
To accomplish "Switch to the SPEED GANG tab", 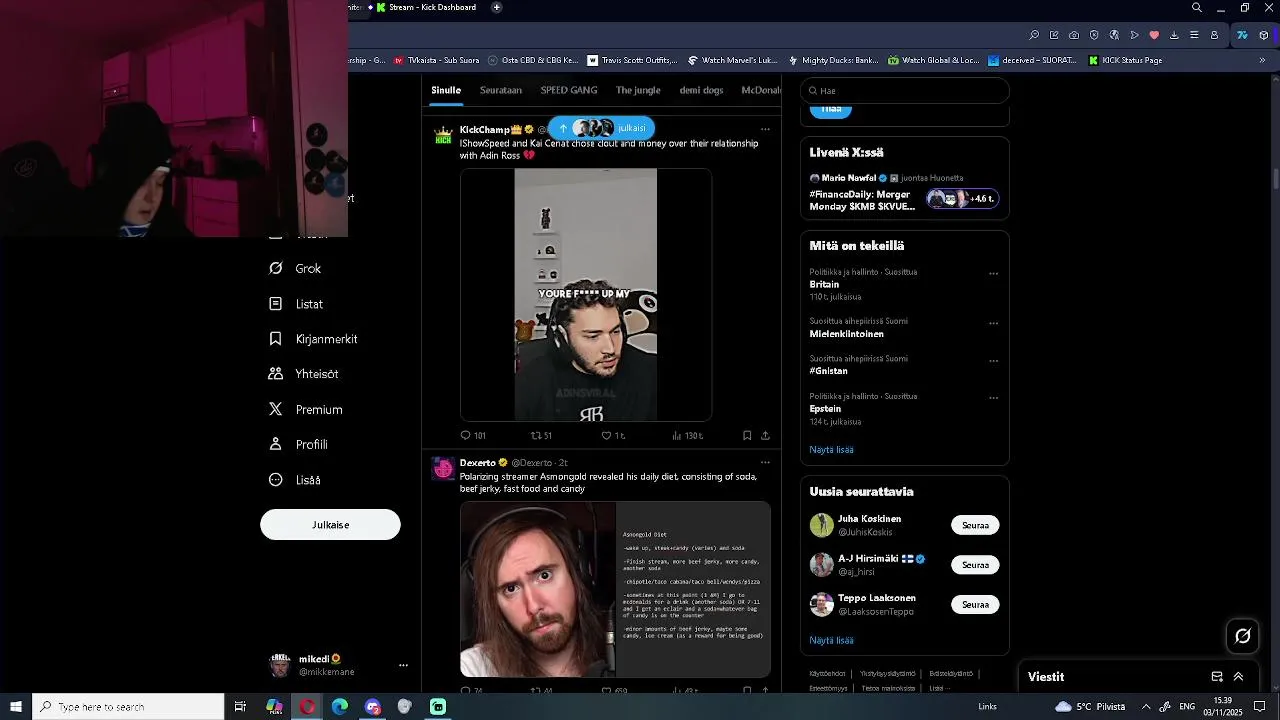I will [569, 90].
